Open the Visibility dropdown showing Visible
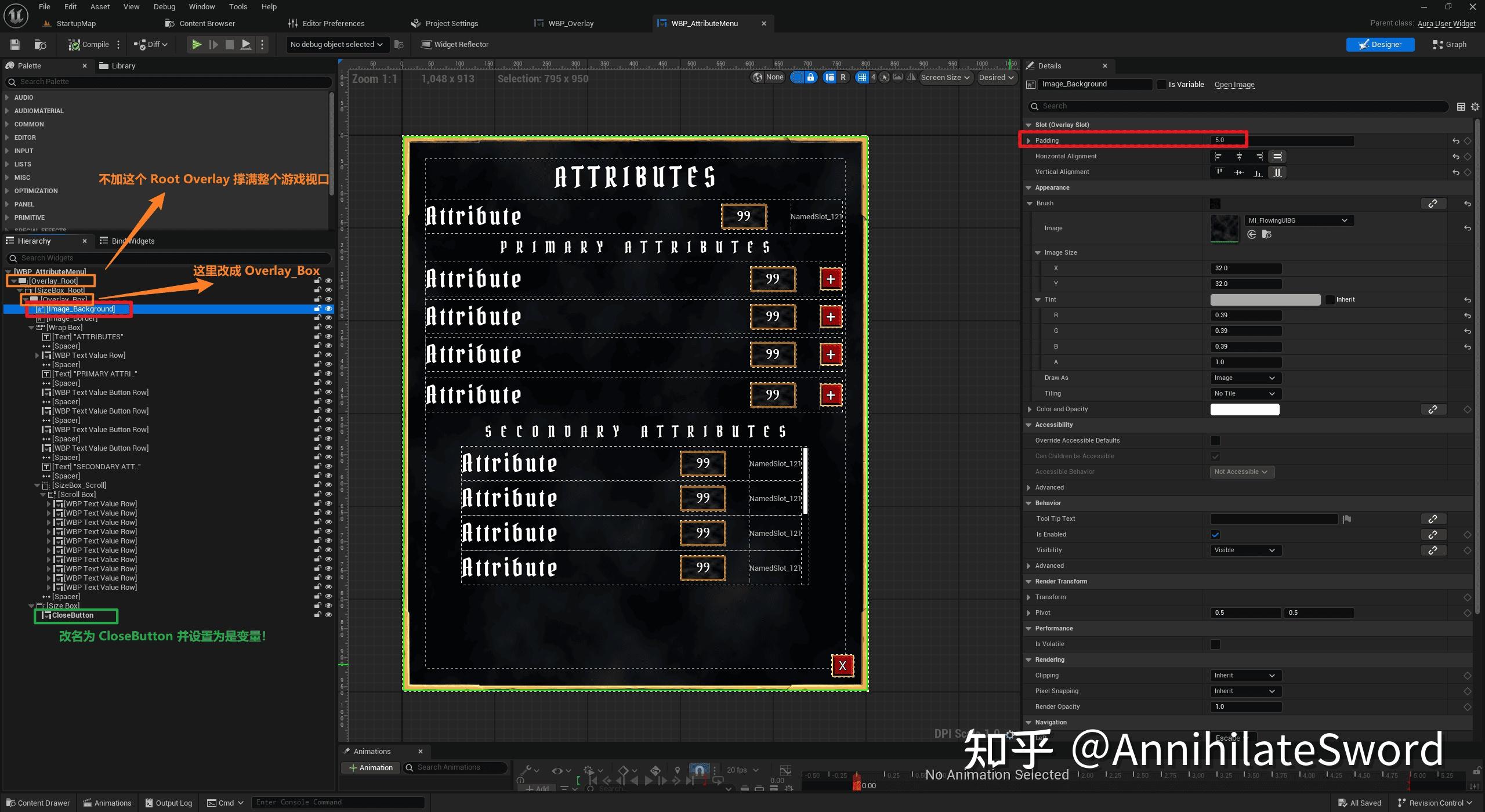The height and width of the screenshot is (812, 1485). click(1245, 550)
